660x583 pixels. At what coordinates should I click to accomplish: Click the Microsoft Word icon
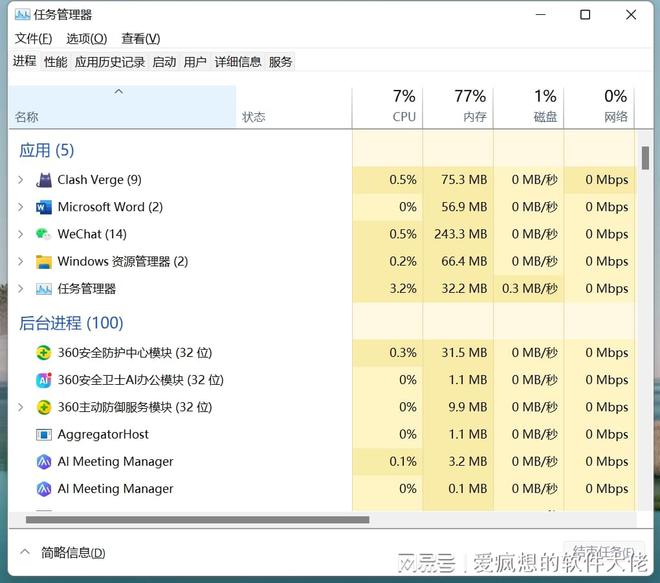44,207
